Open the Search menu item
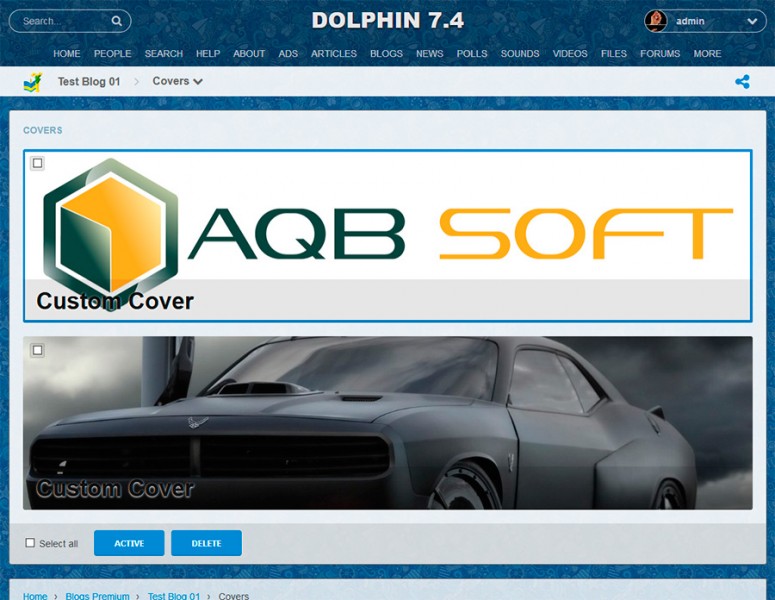This screenshot has width=775, height=600. coord(164,53)
